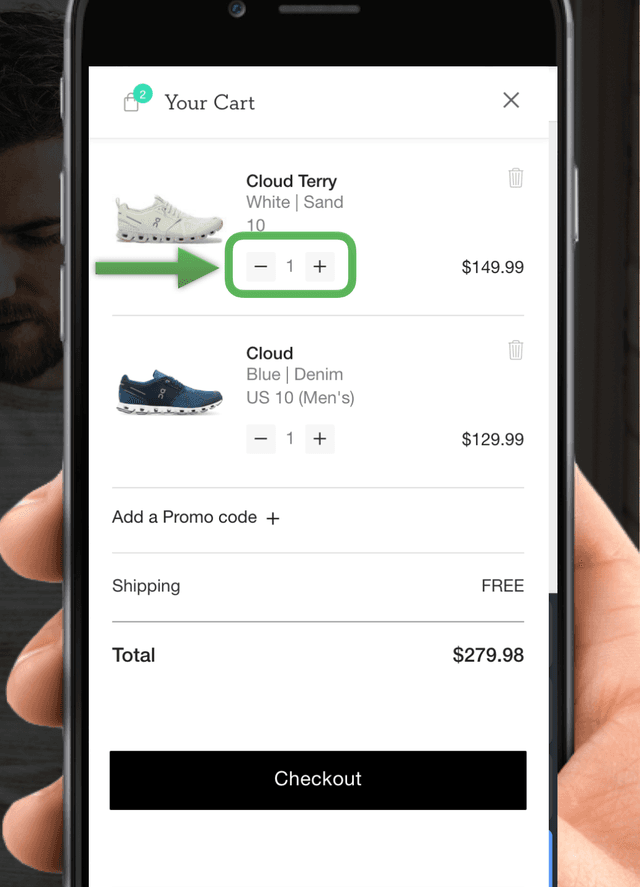
Task: Click the Cloud Terry quantity value
Action: (290, 266)
